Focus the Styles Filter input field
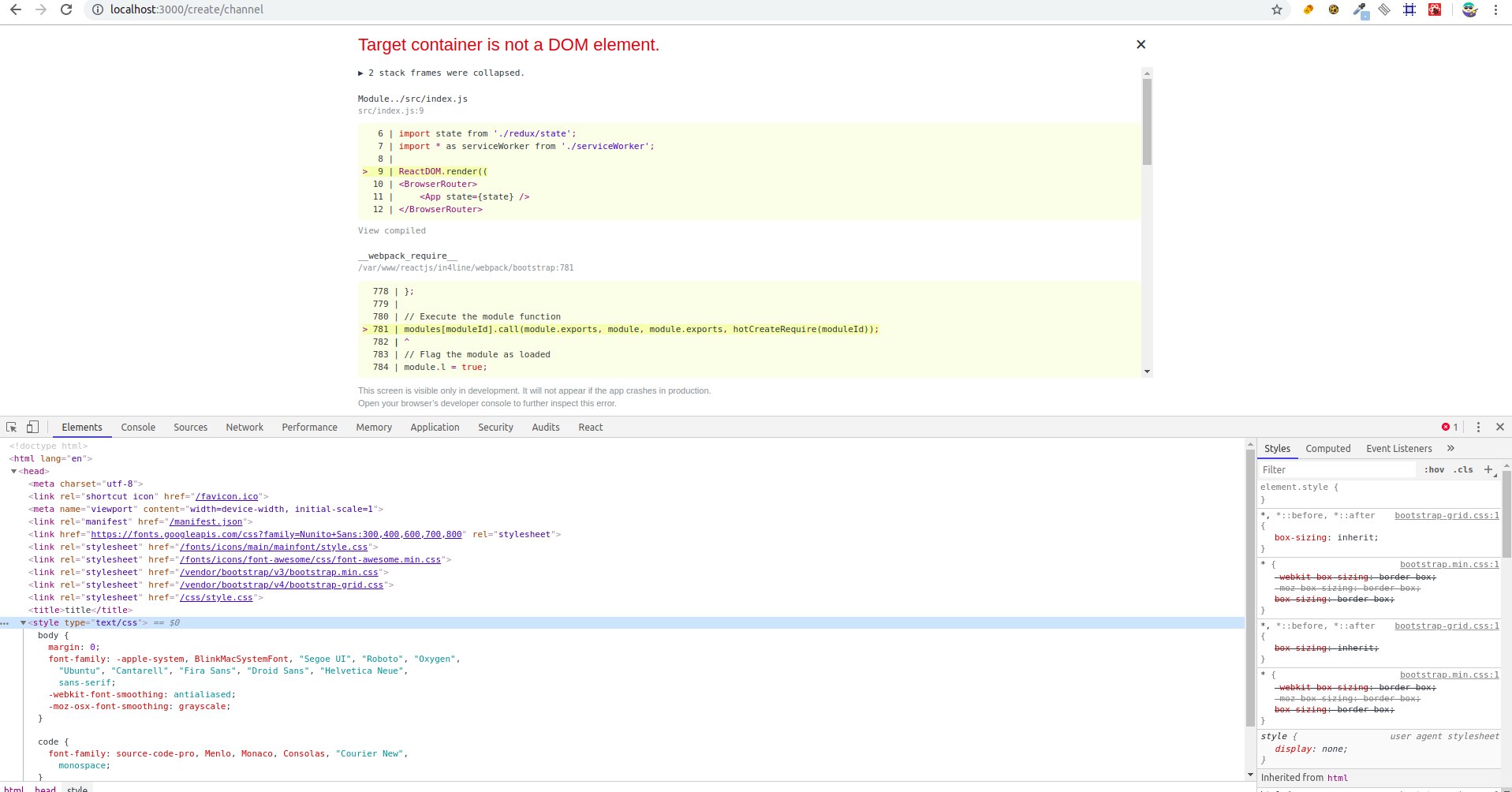This screenshot has width=1512, height=792. click(1336, 469)
